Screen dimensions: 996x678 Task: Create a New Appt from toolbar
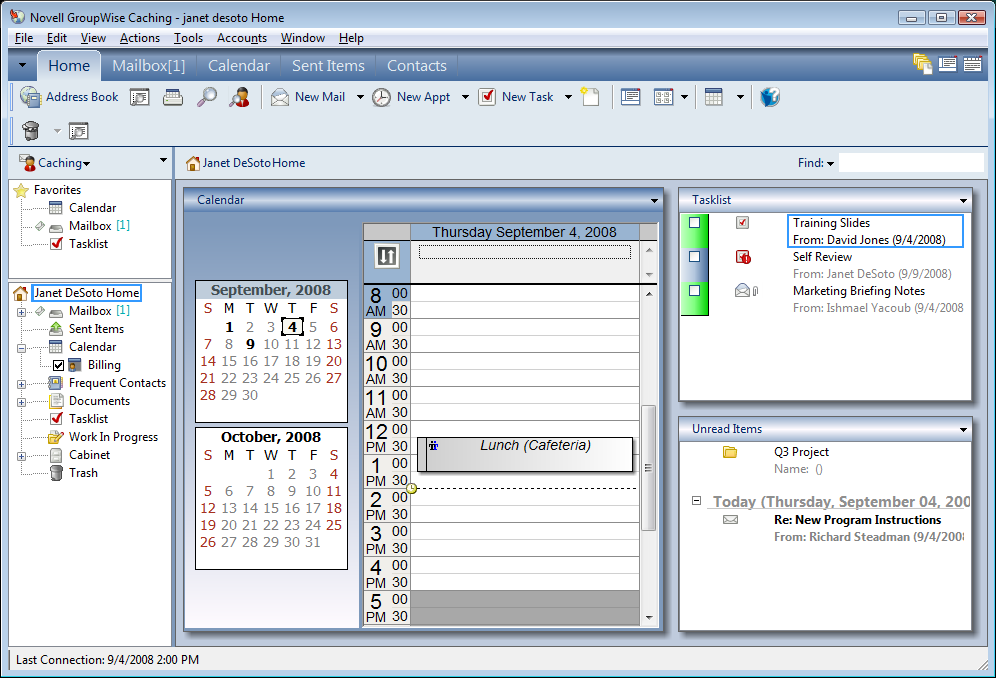click(x=412, y=97)
